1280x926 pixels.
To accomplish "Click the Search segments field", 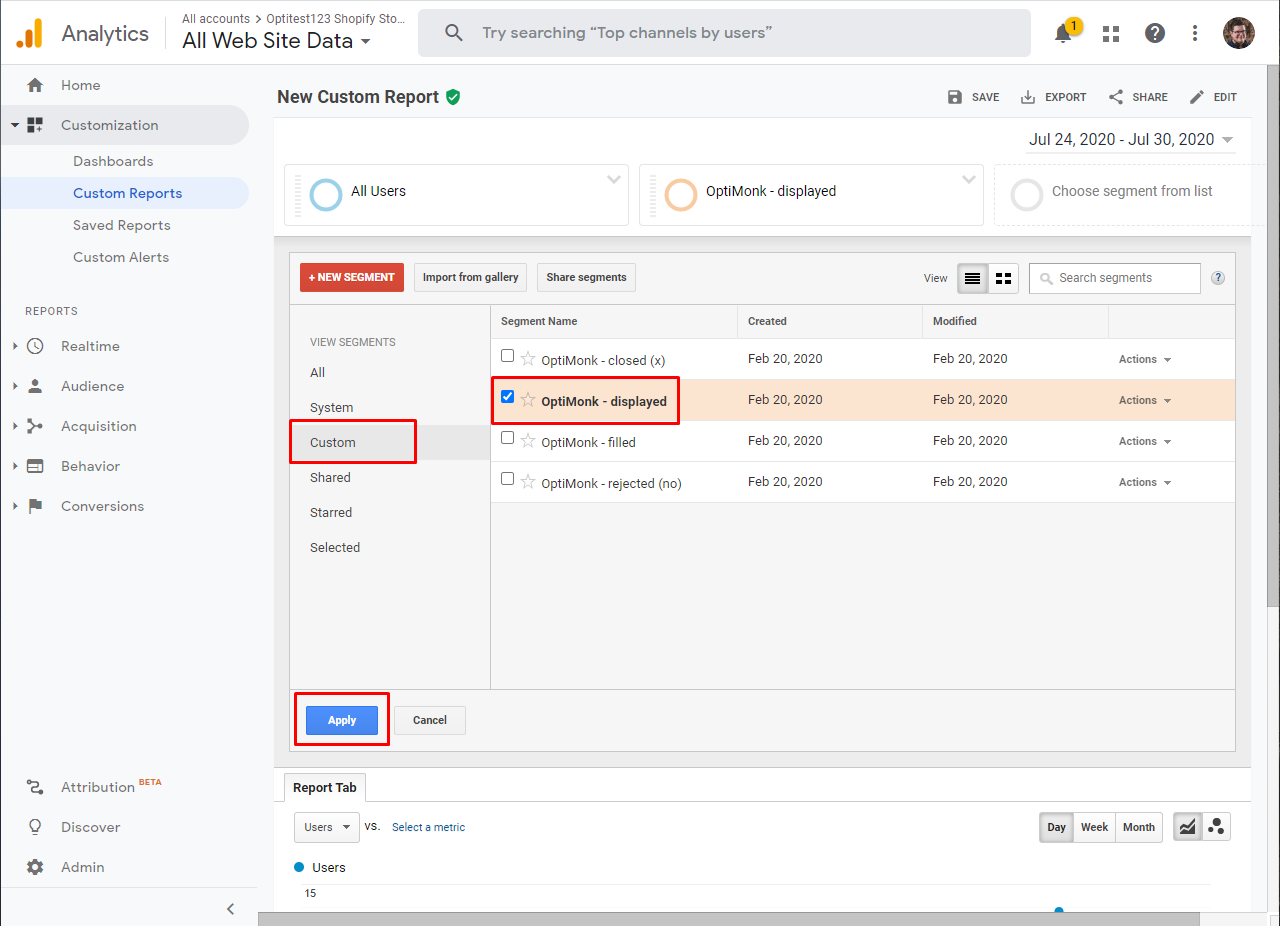I will [1115, 278].
